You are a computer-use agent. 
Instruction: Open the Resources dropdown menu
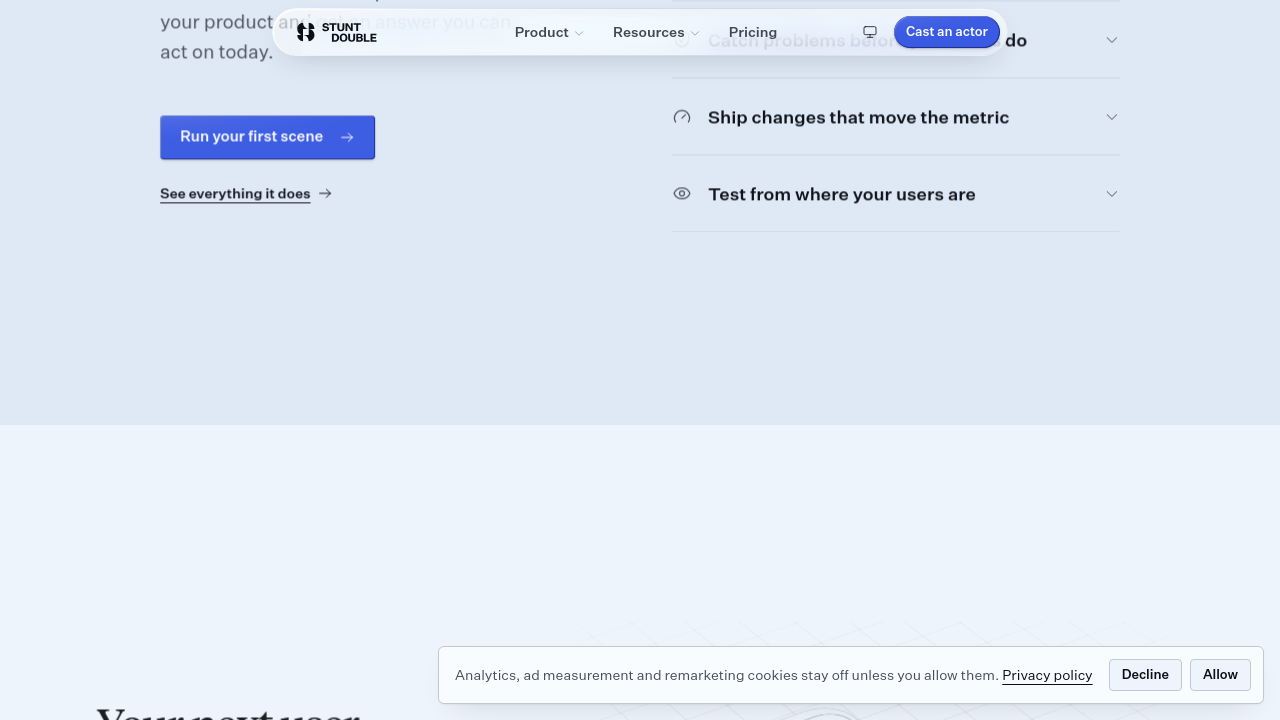pos(656,32)
